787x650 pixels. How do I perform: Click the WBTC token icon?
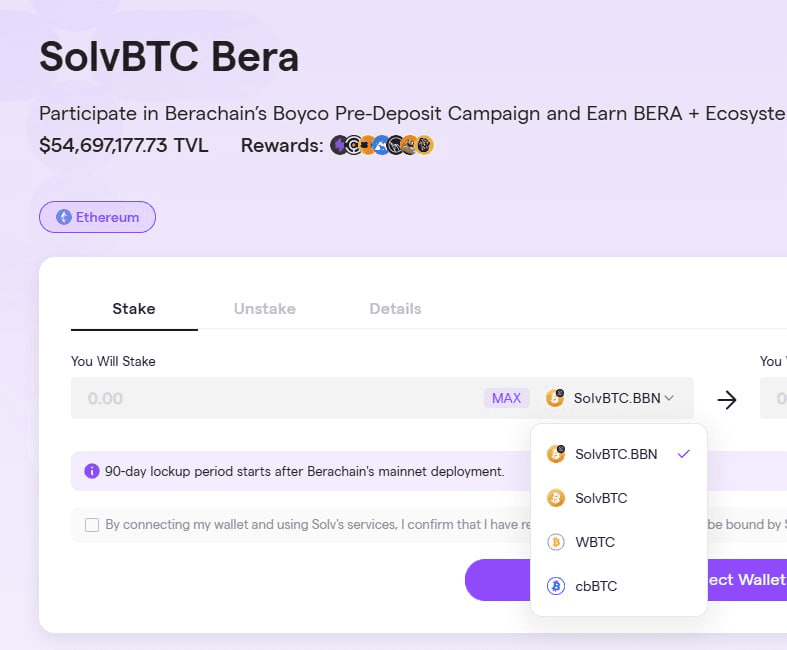pos(556,542)
